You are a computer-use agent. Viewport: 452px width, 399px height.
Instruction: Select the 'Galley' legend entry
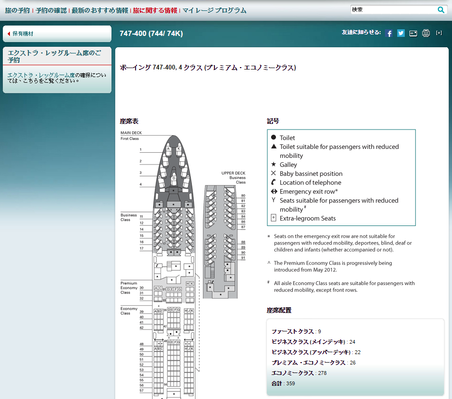pyautogui.click(x=284, y=164)
